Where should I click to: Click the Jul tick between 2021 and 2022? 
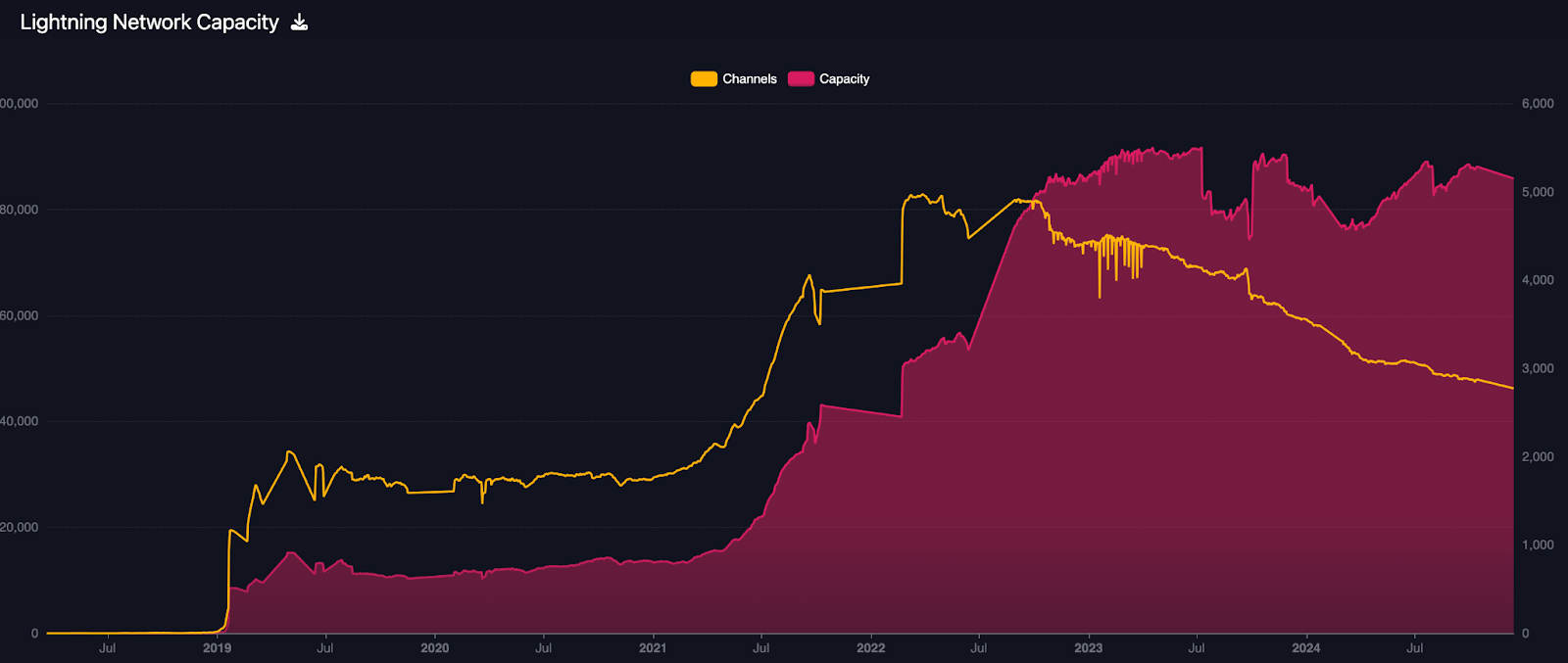point(760,648)
